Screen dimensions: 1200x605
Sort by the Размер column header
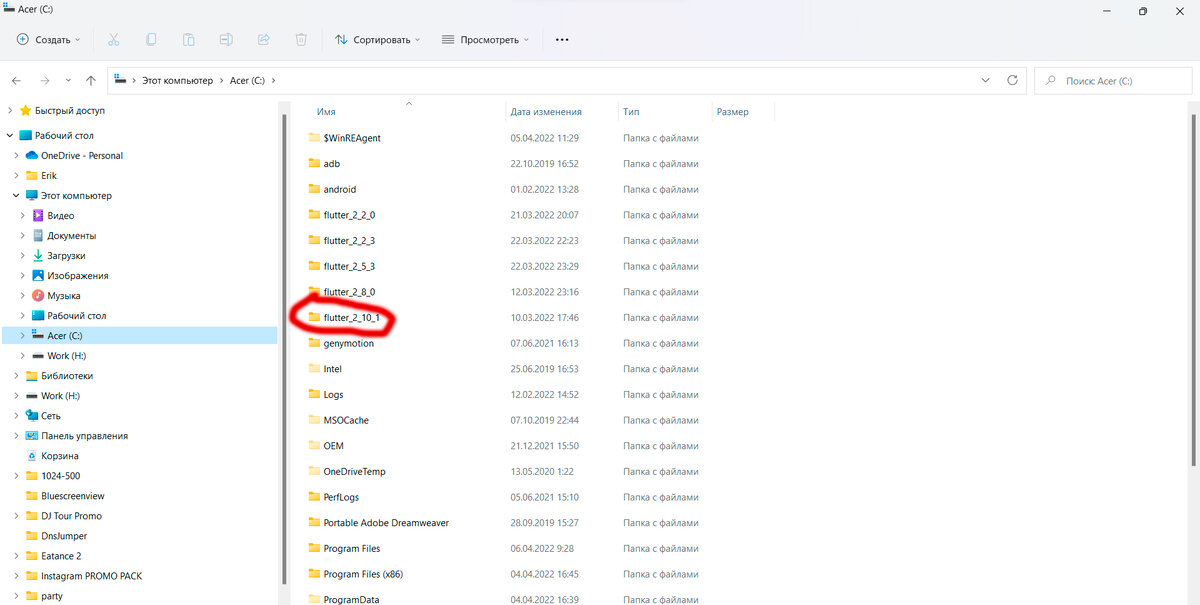point(732,112)
